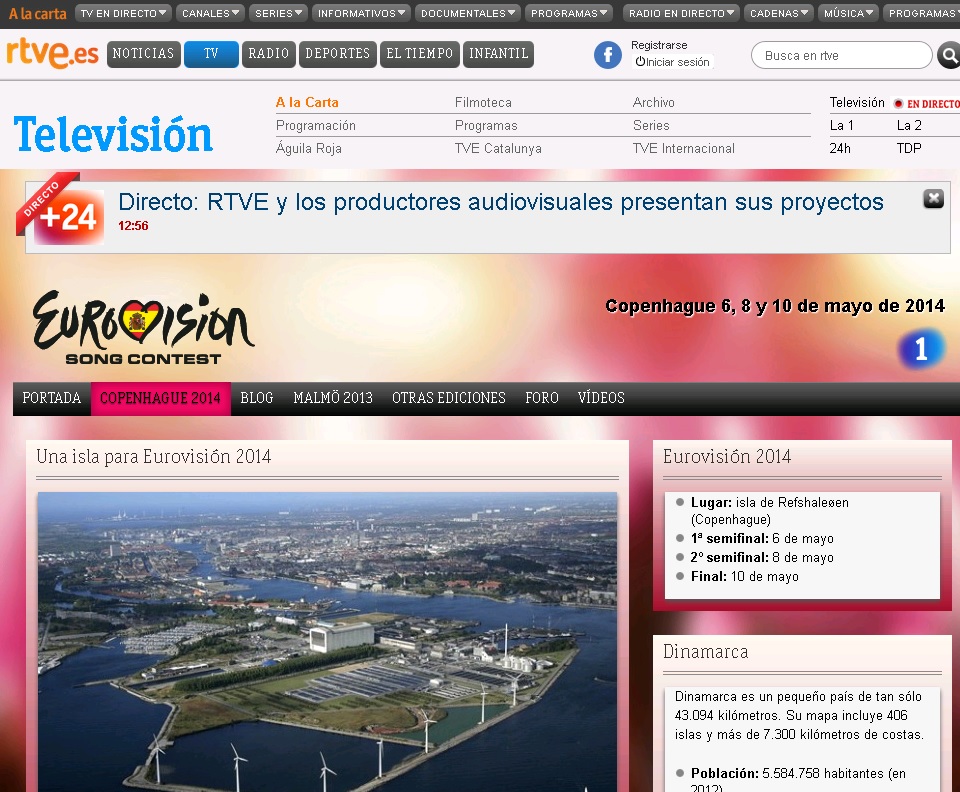Open the Filmoteca link
The height and width of the screenshot is (792, 960).
coord(483,102)
